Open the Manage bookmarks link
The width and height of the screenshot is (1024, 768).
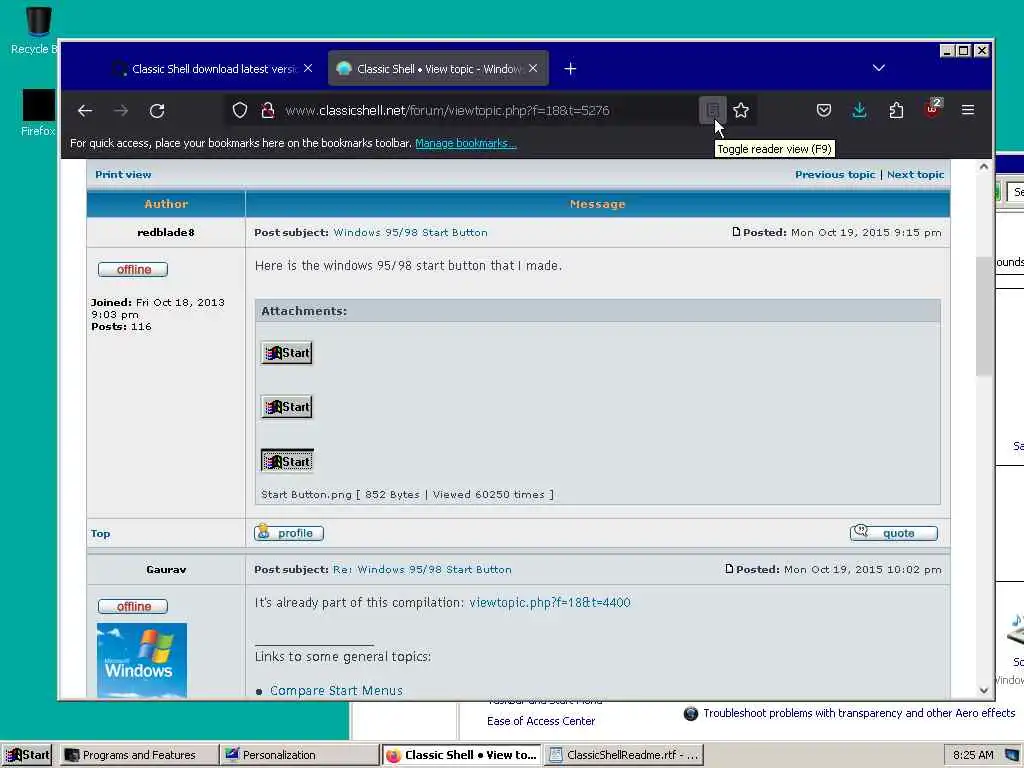[x=466, y=143]
